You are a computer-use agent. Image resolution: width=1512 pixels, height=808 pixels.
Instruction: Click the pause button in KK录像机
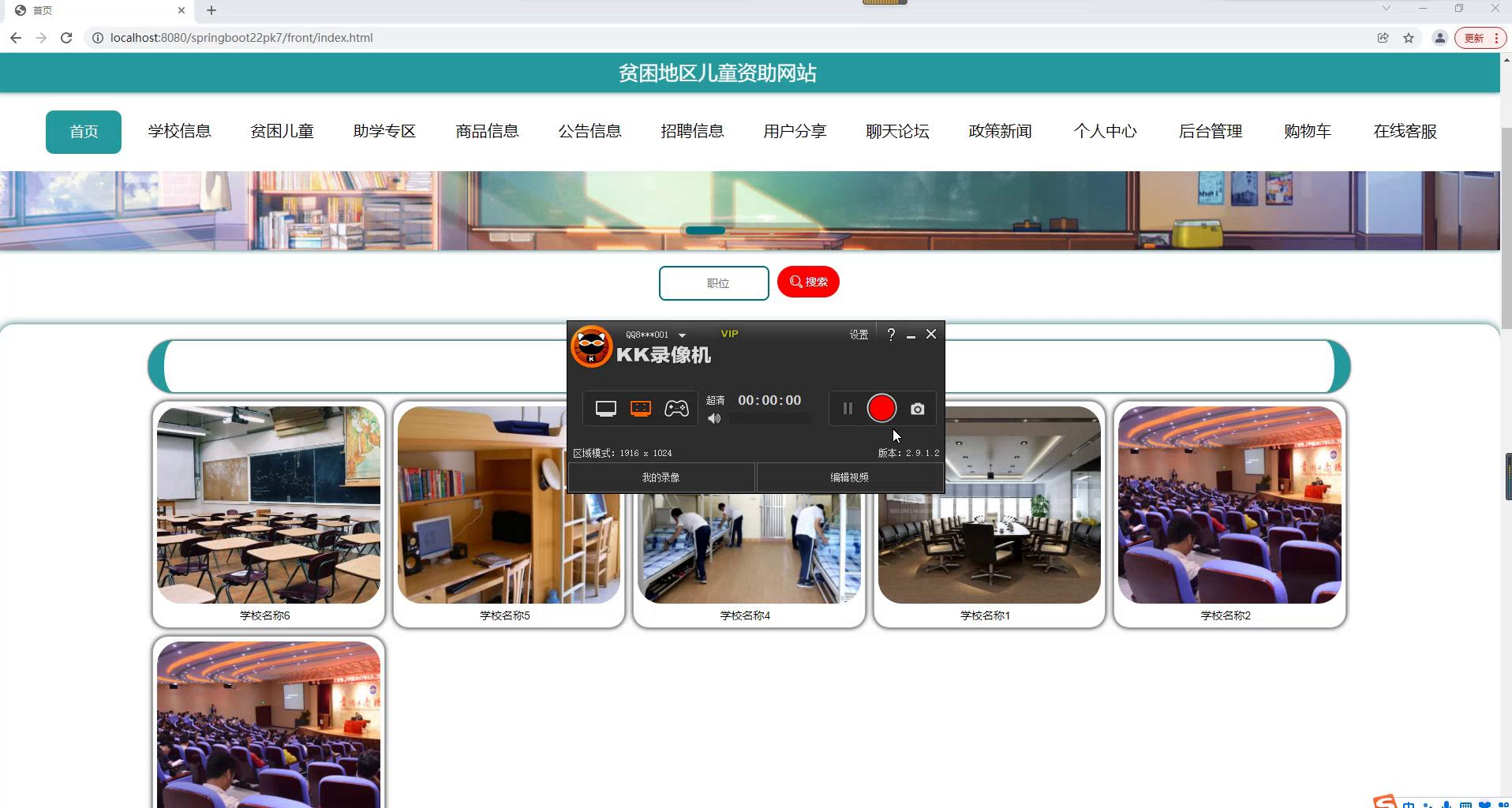point(848,409)
